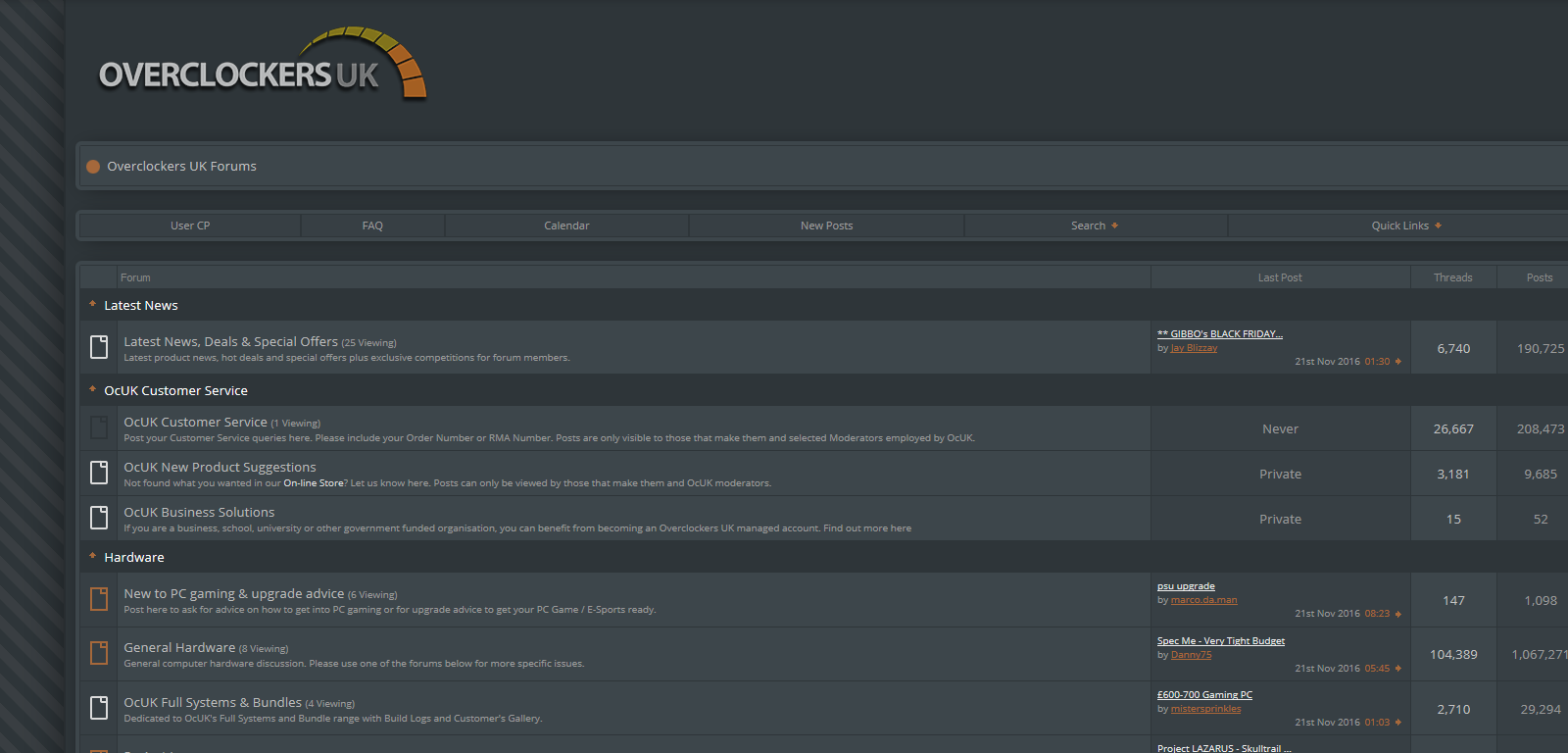Image resolution: width=1568 pixels, height=753 pixels.
Task: Open the Quick Links dropdown
Action: pyautogui.click(x=1405, y=226)
